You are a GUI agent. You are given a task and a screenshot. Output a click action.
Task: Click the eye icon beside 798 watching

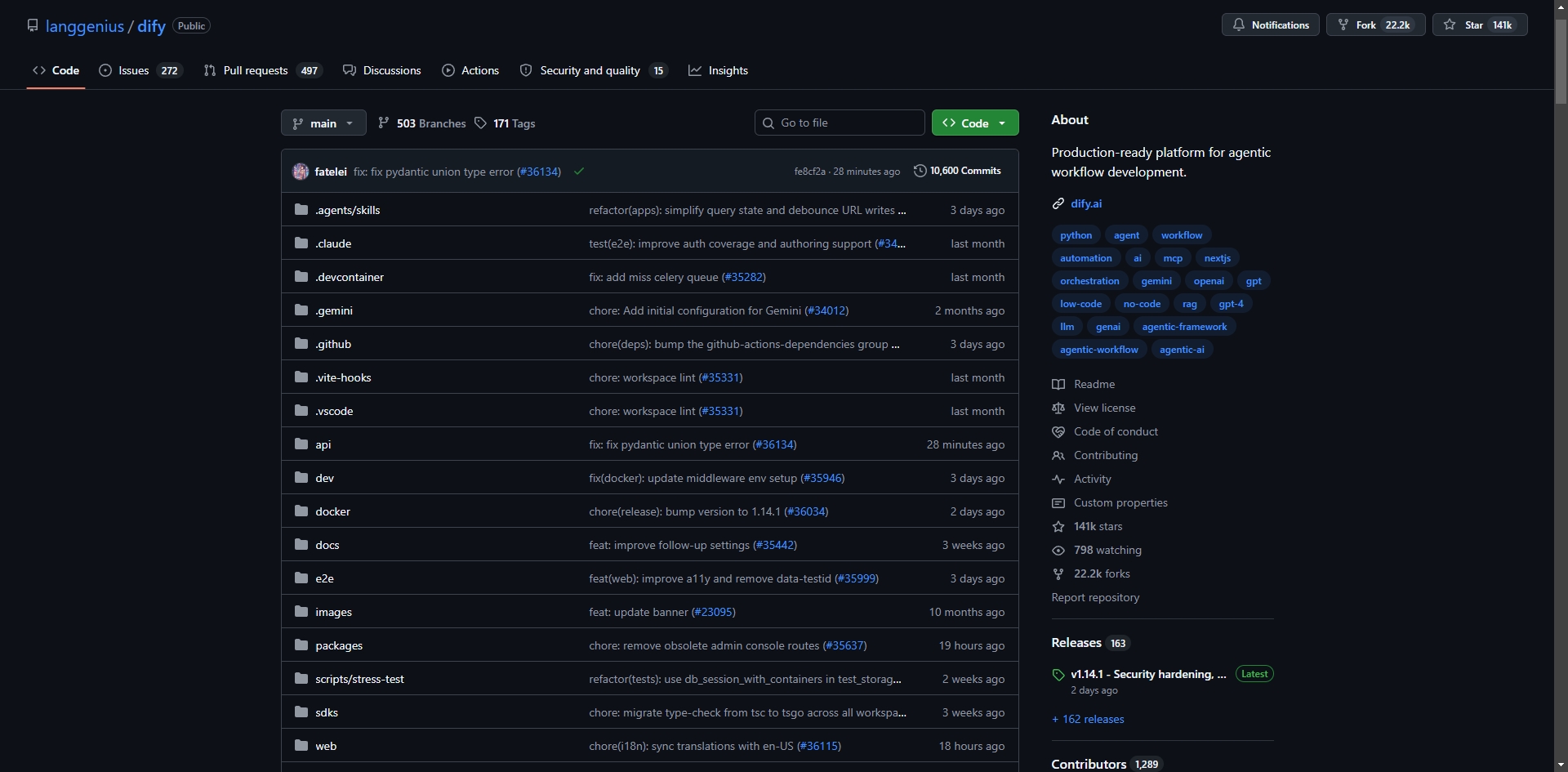(x=1058, y=550)
